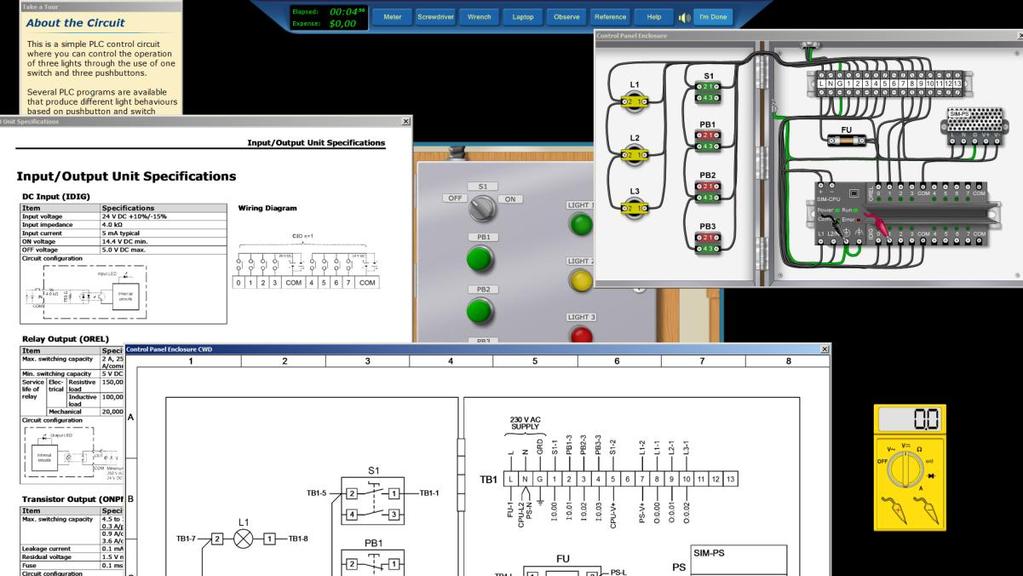Click the "Input voltage" row in the DC Input table

coord(124,216)
